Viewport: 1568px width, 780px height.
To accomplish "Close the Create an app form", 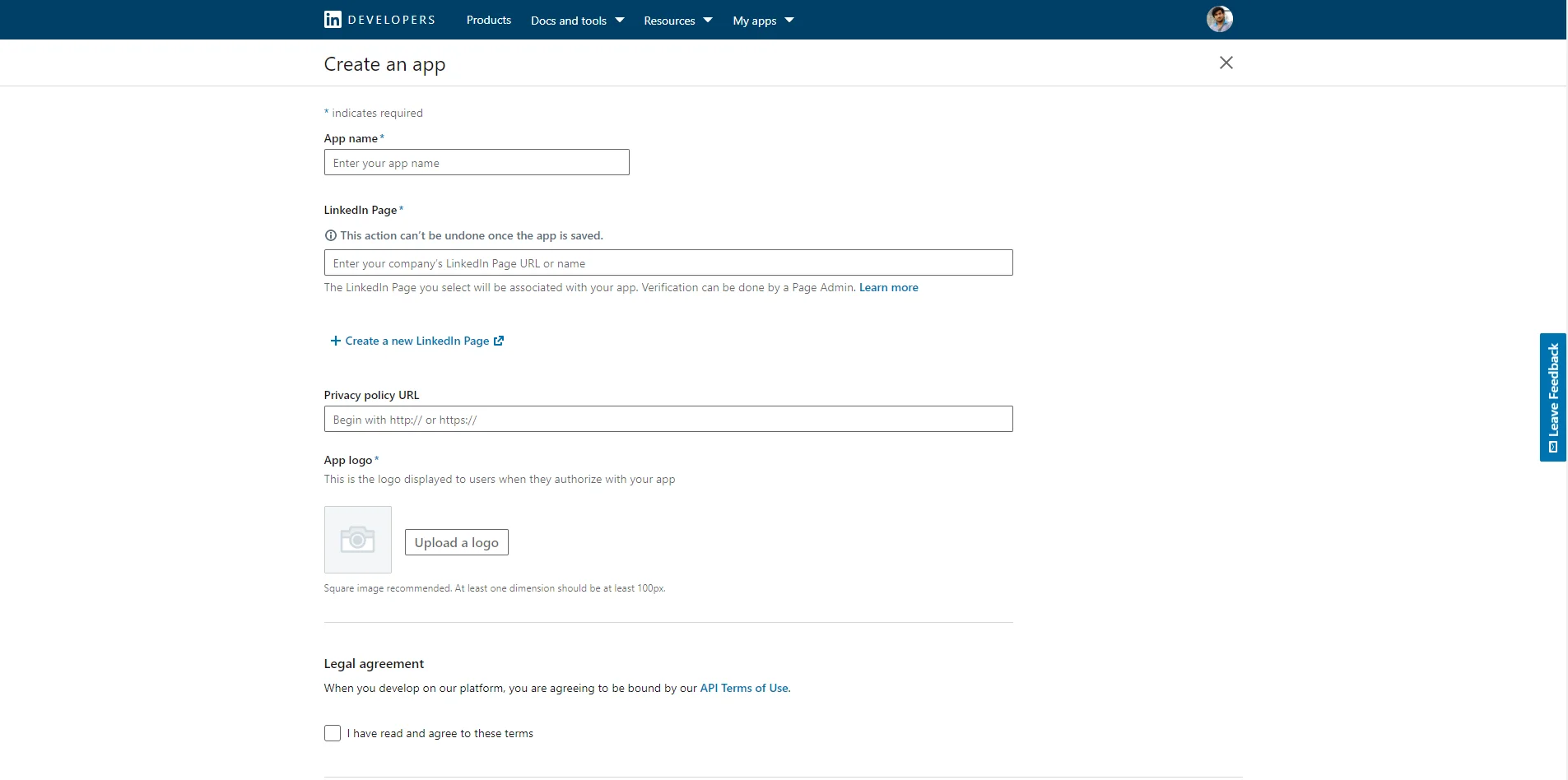I will (1226, 63).
